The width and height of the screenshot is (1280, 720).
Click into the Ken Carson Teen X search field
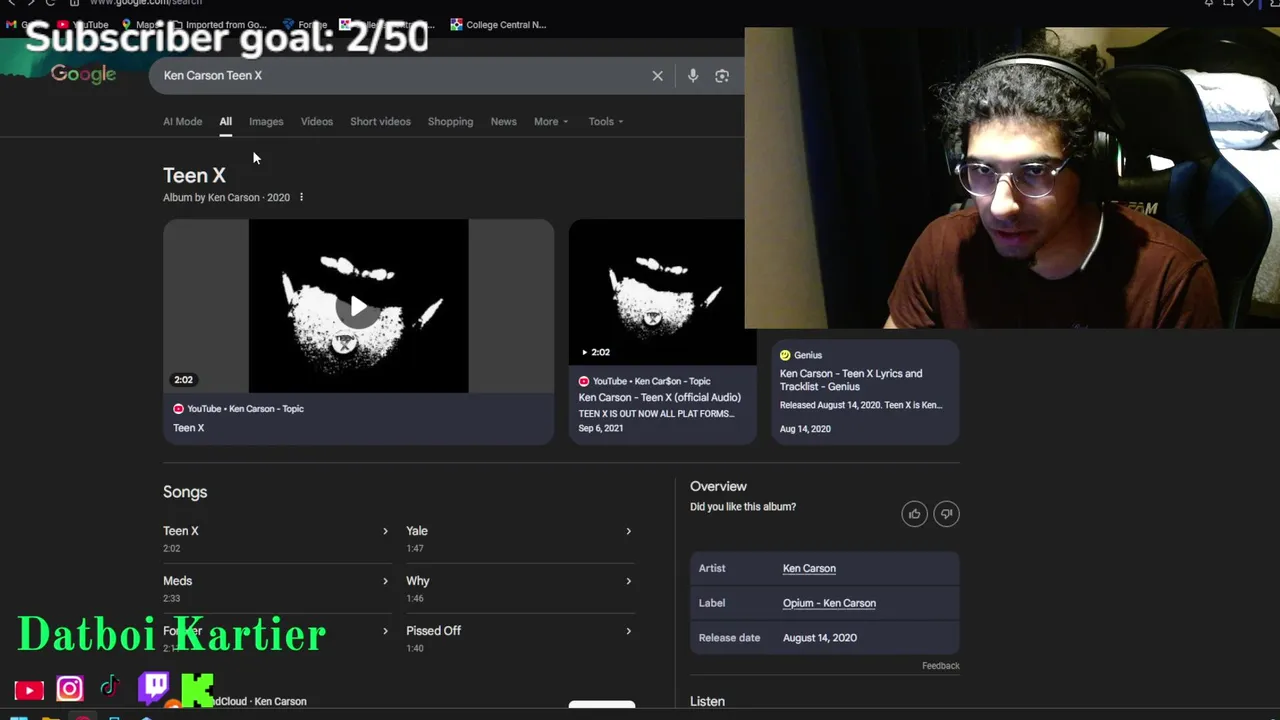(400, 76)
